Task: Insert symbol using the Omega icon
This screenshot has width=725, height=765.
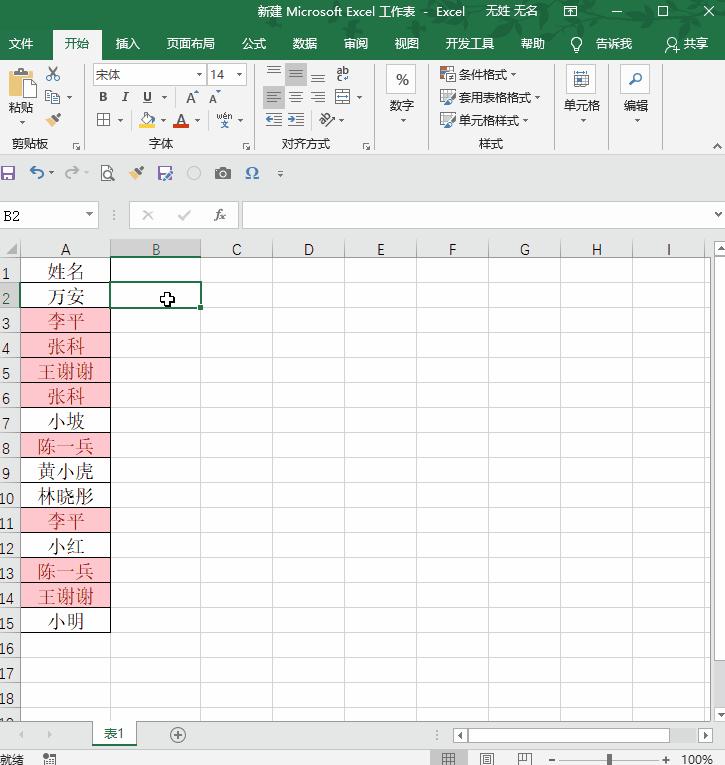Action: click(x=252, y=173)
